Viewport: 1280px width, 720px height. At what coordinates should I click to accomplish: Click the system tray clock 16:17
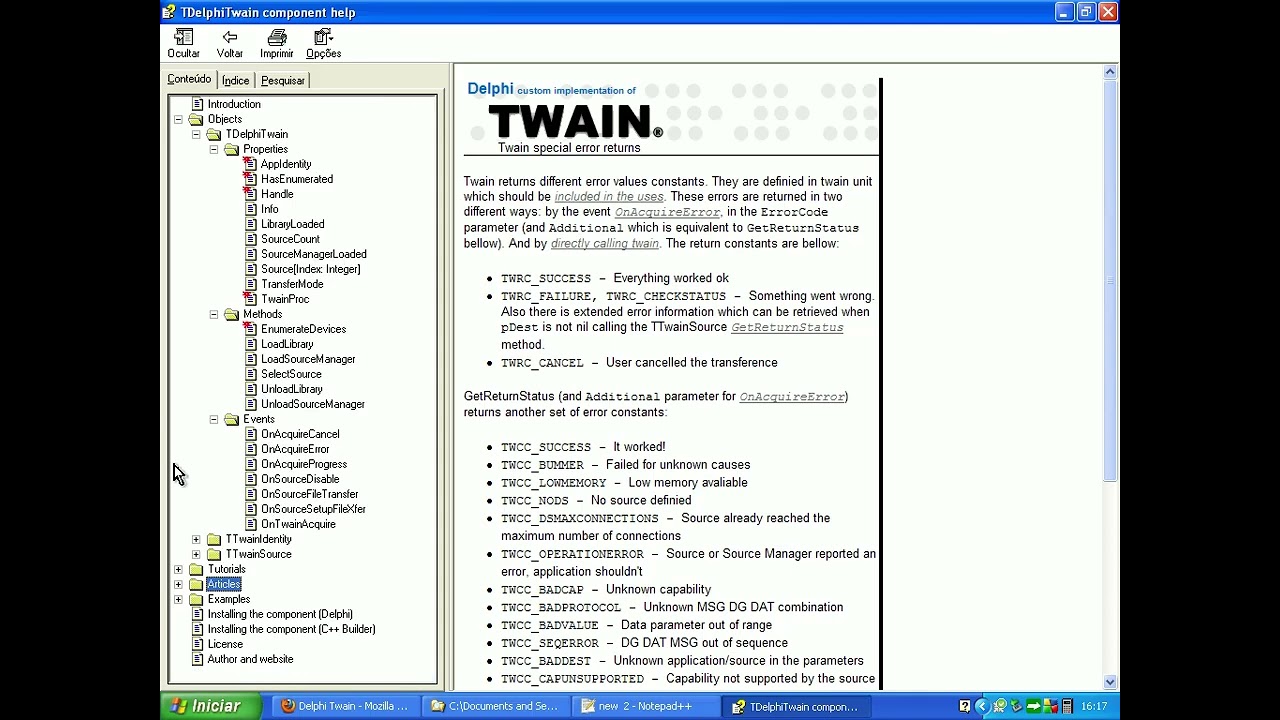(1094, 706)
